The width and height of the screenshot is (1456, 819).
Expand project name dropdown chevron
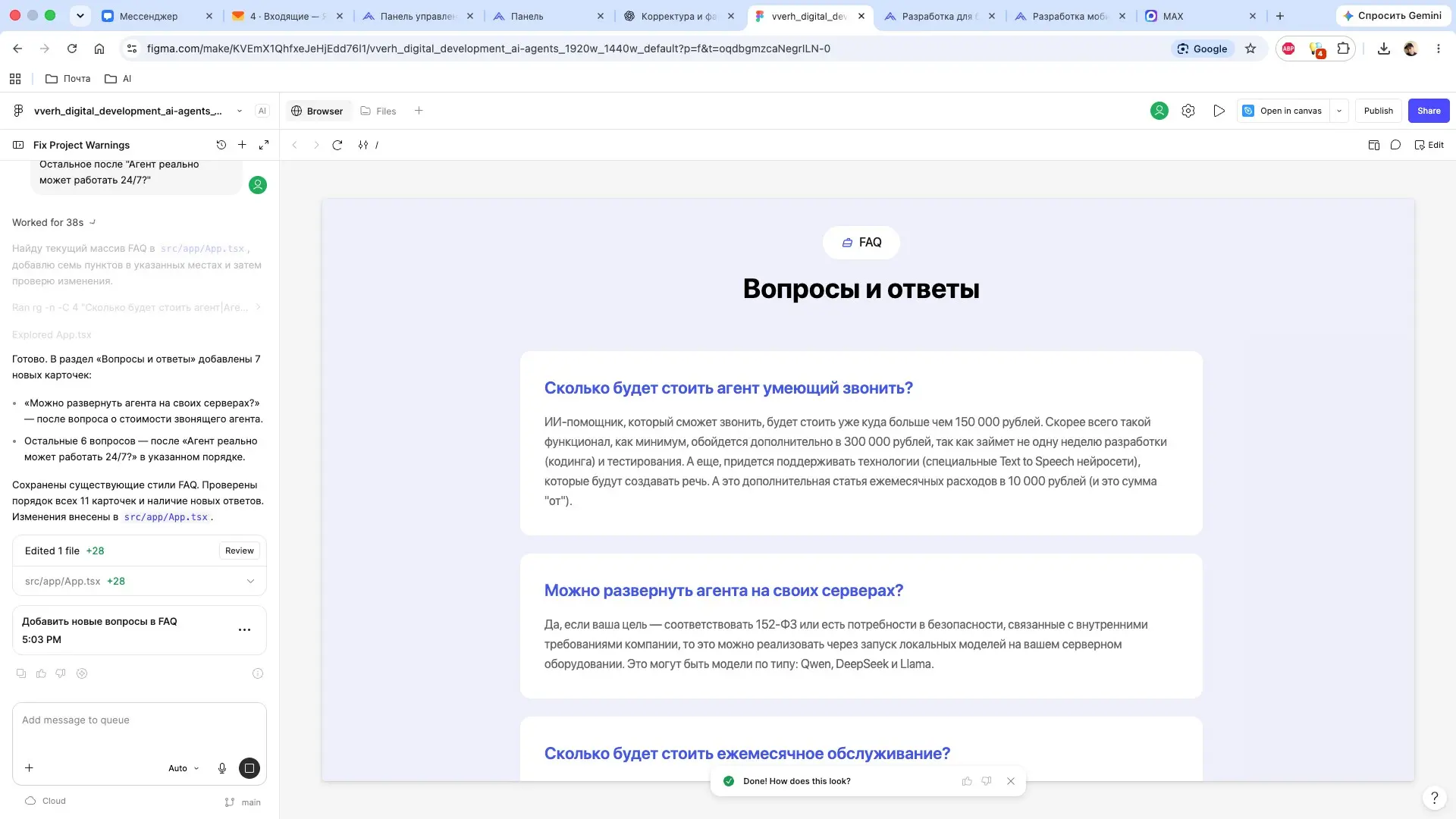pos(240,111)
